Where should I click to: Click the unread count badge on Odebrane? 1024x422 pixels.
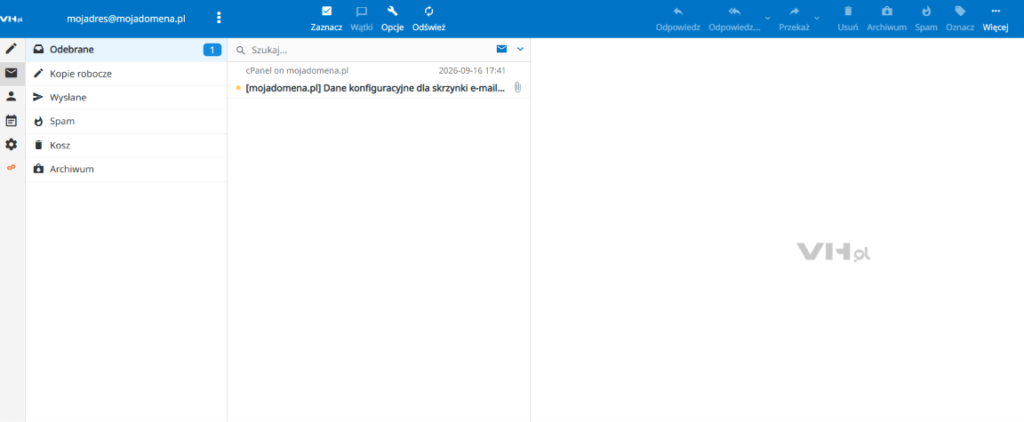(x=212, y=50)
